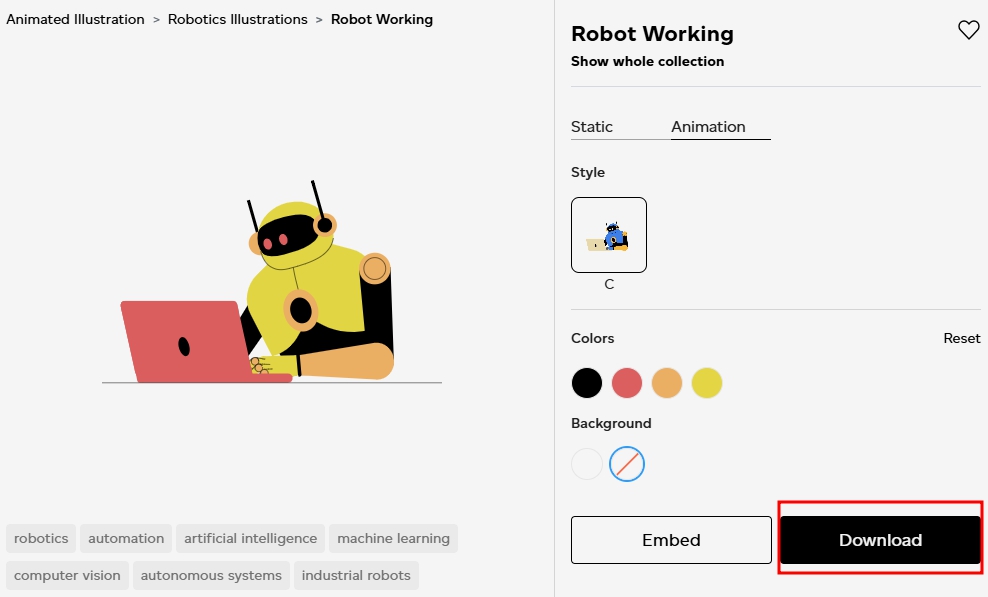
Task: Pick the orange color swatch
Action: click(667, 383)
